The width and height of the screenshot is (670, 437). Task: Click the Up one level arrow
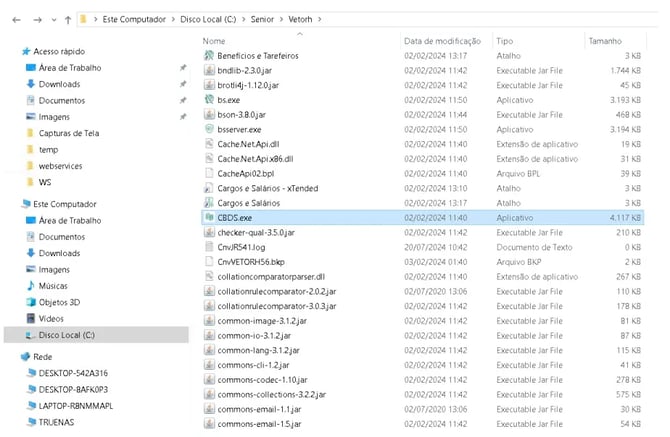coord(68,19)
